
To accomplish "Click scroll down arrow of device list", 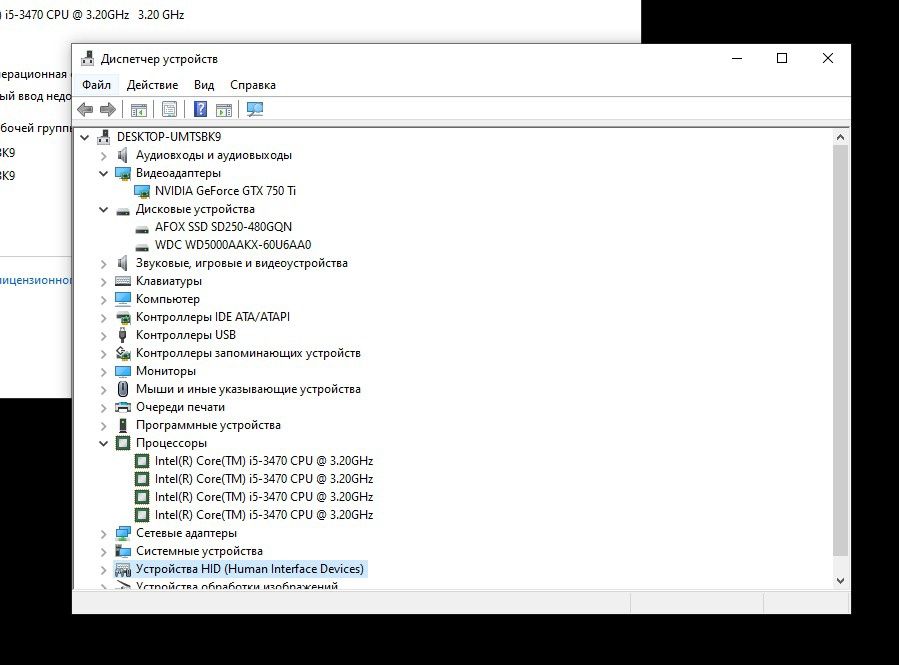I will pos(841,581).
